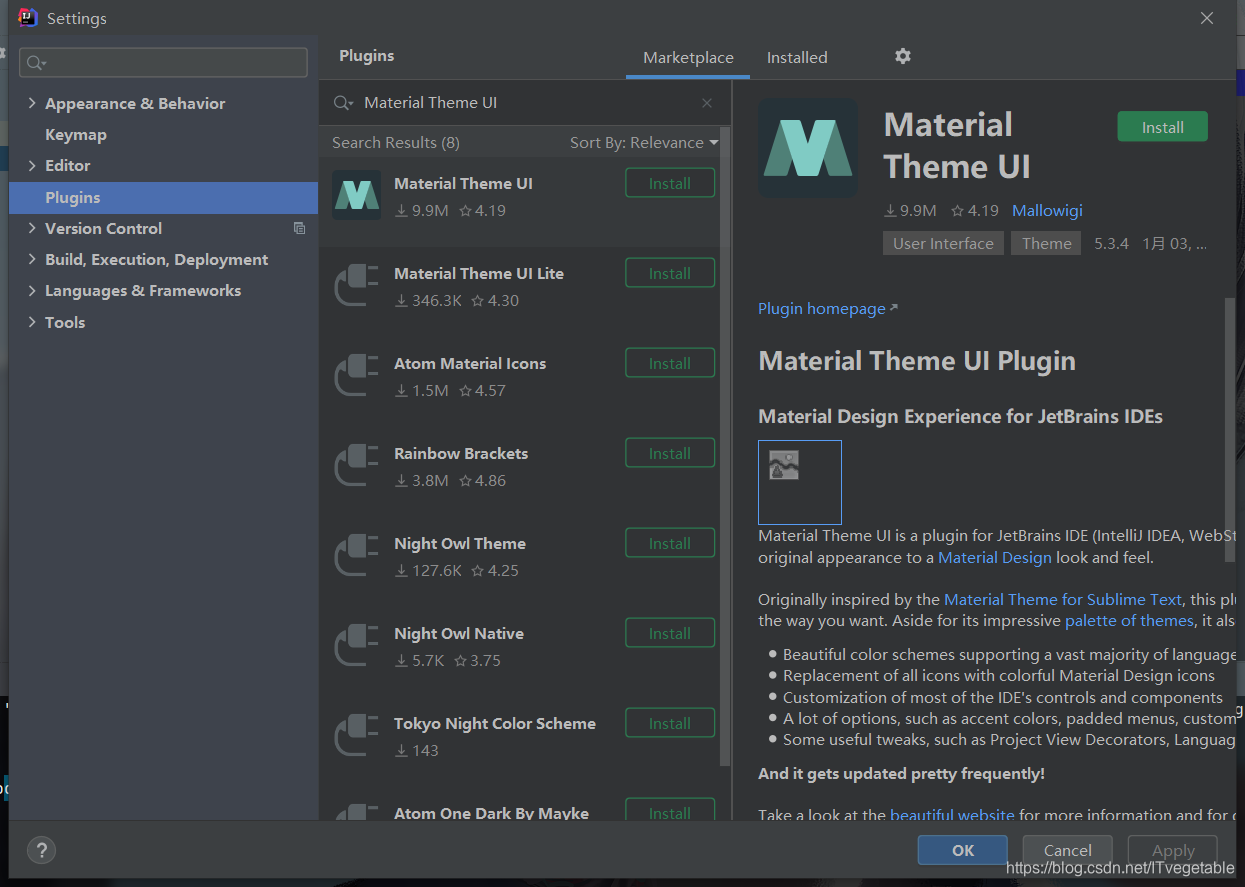The image size is (1245, 887).
Task: Select the Night Owl Theme result title
Action: point(460,543)
